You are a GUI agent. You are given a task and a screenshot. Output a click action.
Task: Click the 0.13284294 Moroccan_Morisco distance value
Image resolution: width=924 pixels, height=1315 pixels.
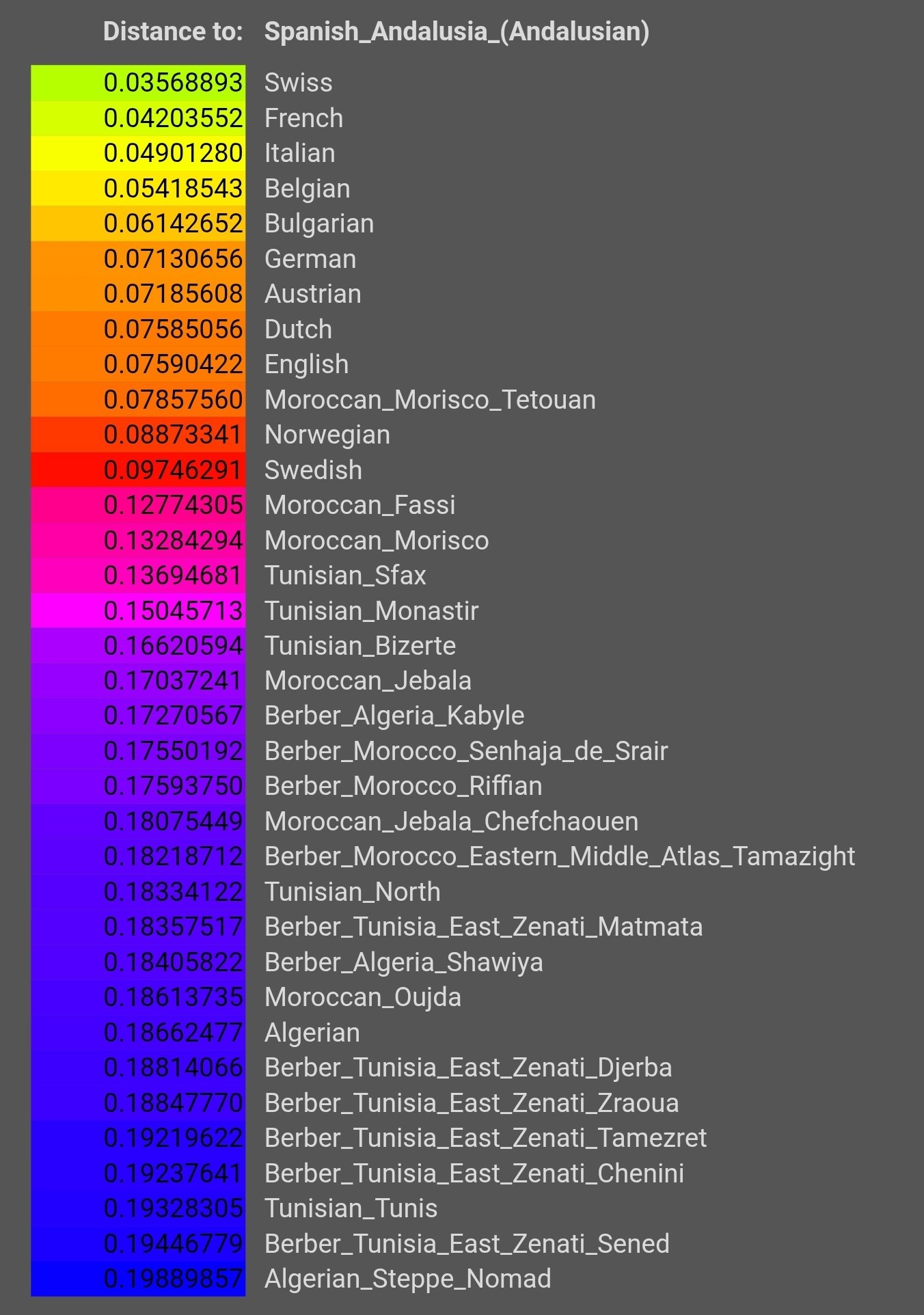[173, 541]
